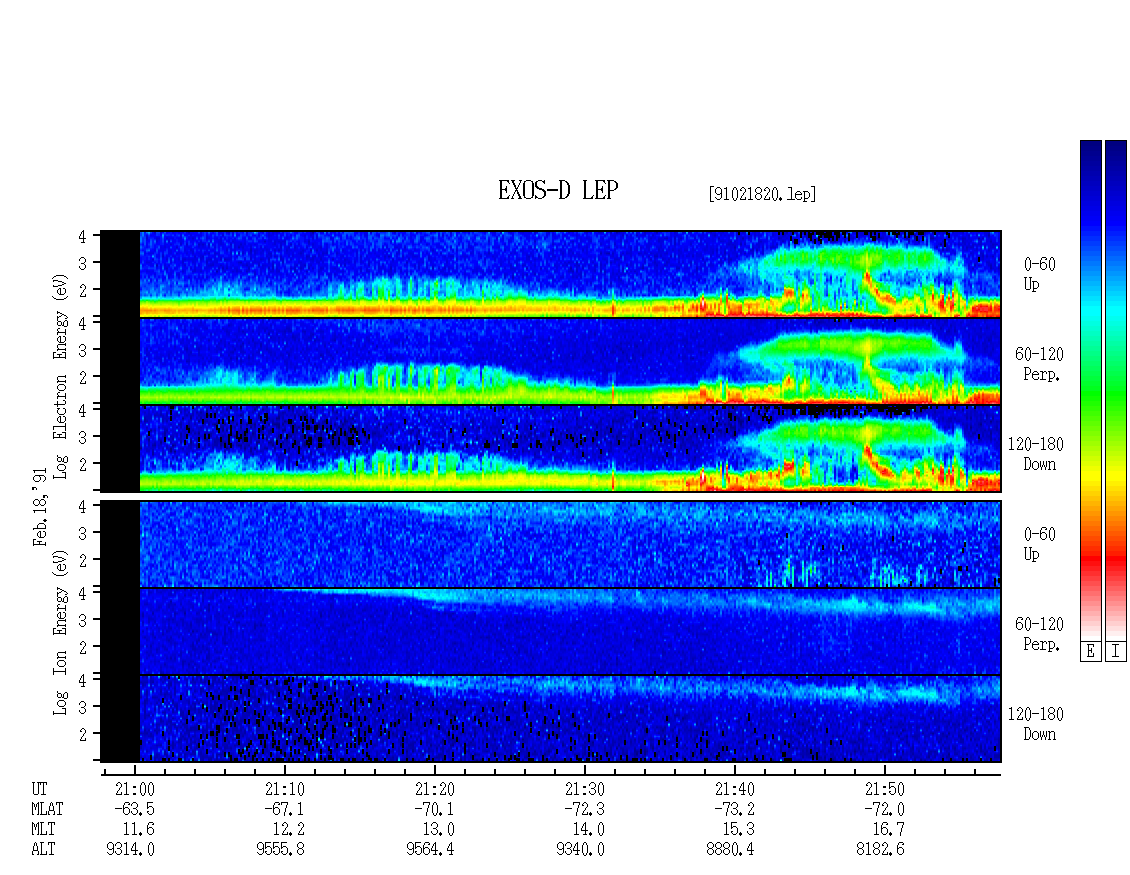Click the ALT value 8880.4
1130x875 pixels.
coord(730,850)
